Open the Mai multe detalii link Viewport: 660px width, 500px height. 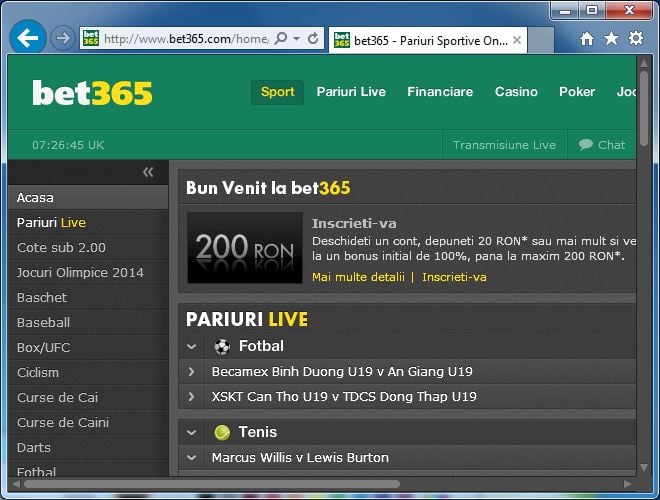pos(358,277)
